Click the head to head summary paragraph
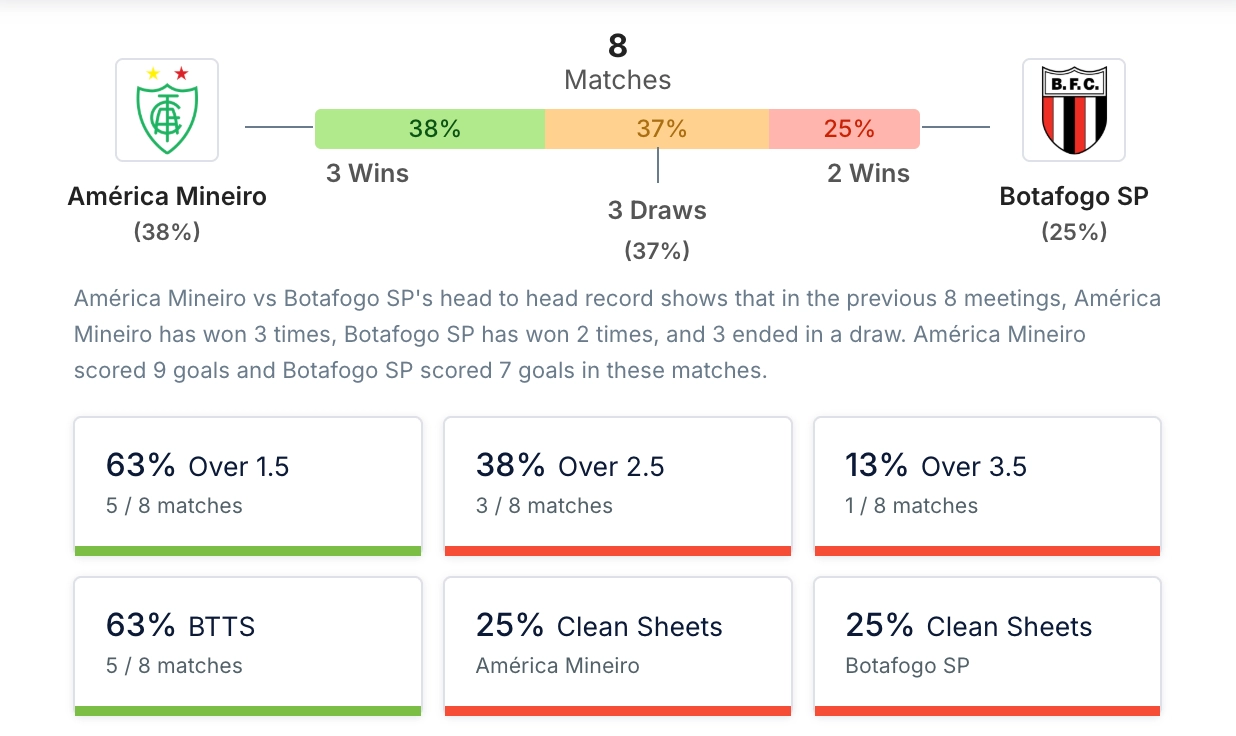The width and height of the screenshot is (1236, 736). pyautogui.click(x=617, y=335)
